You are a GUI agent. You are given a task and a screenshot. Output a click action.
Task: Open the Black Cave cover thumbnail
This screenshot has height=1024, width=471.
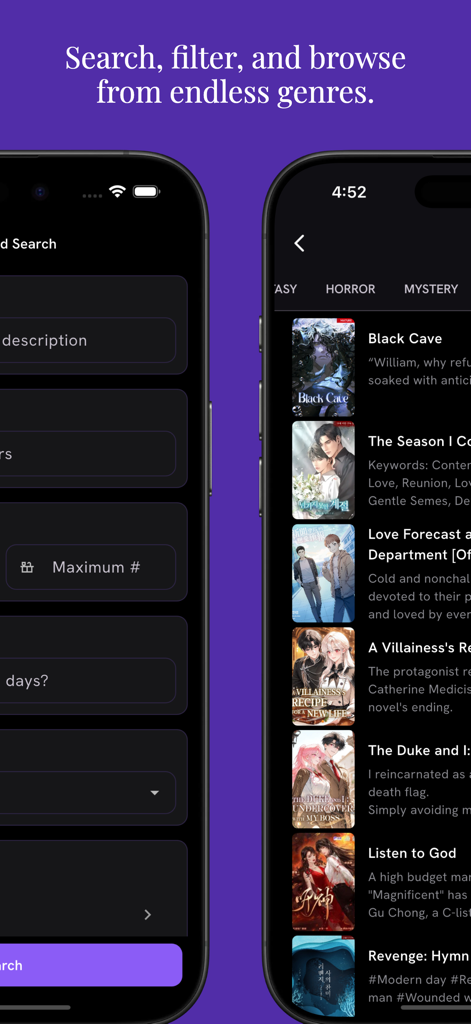(323, 367)
